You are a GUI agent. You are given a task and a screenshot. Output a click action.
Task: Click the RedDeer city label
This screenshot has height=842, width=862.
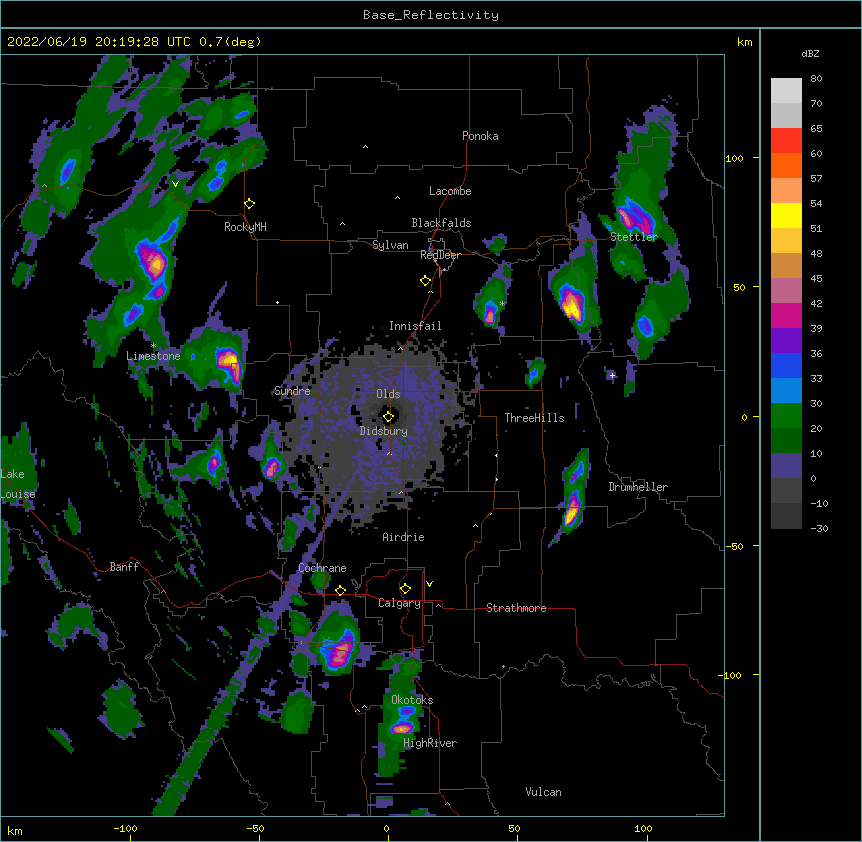click(440, 255)
